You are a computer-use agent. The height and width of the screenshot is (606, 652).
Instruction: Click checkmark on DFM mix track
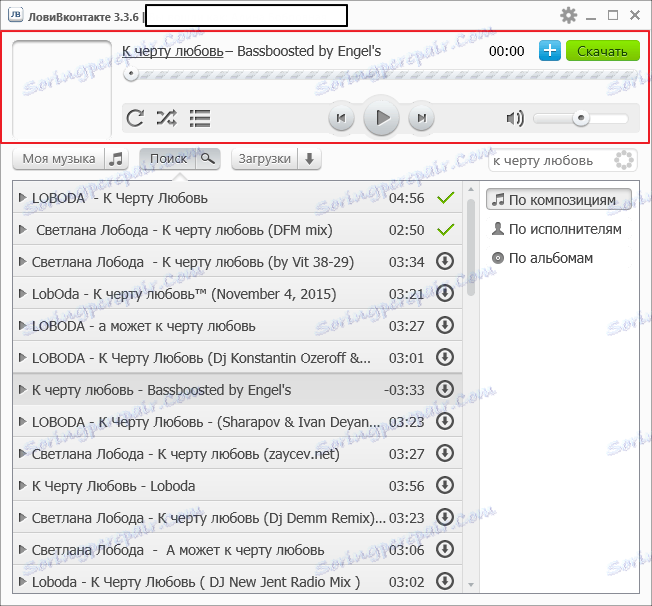(x=445, y=230)
